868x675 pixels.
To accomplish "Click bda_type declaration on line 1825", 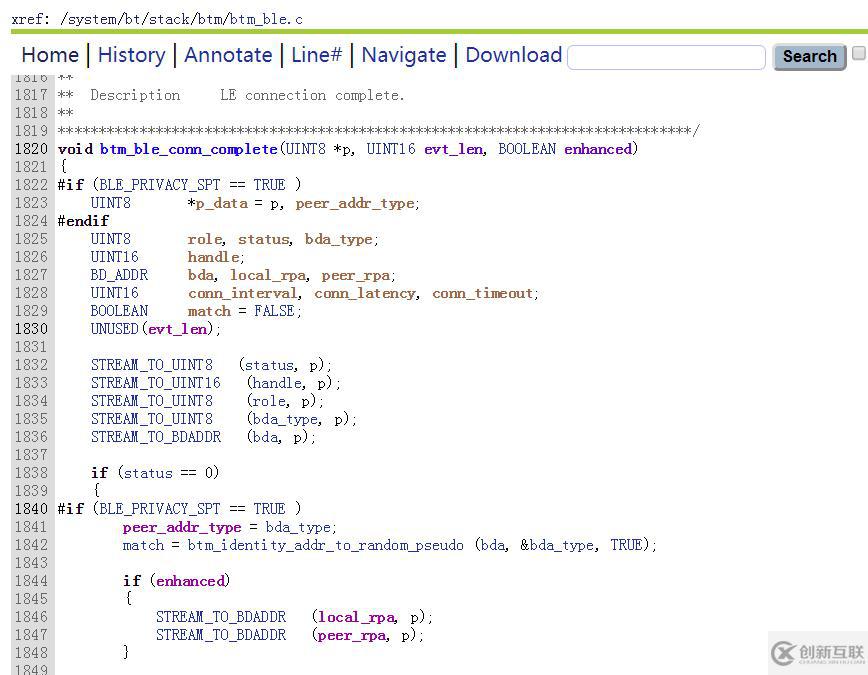I will tap(339, 240).
